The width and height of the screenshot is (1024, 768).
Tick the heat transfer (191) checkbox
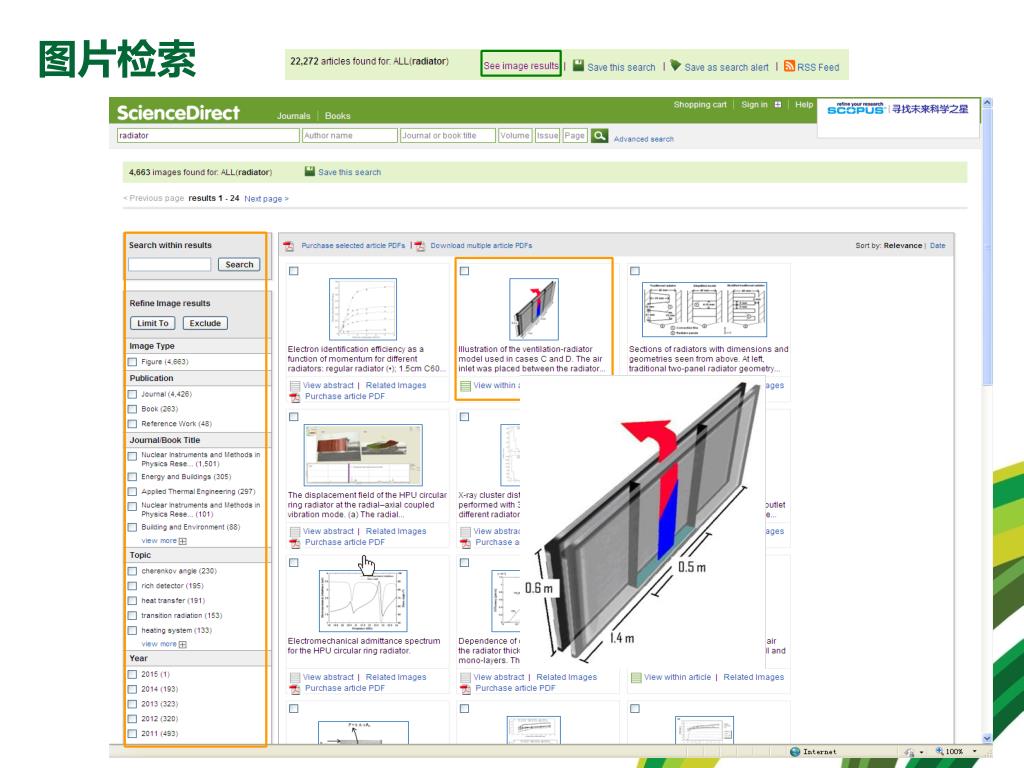pyautogui.click(x=133, y=601)
